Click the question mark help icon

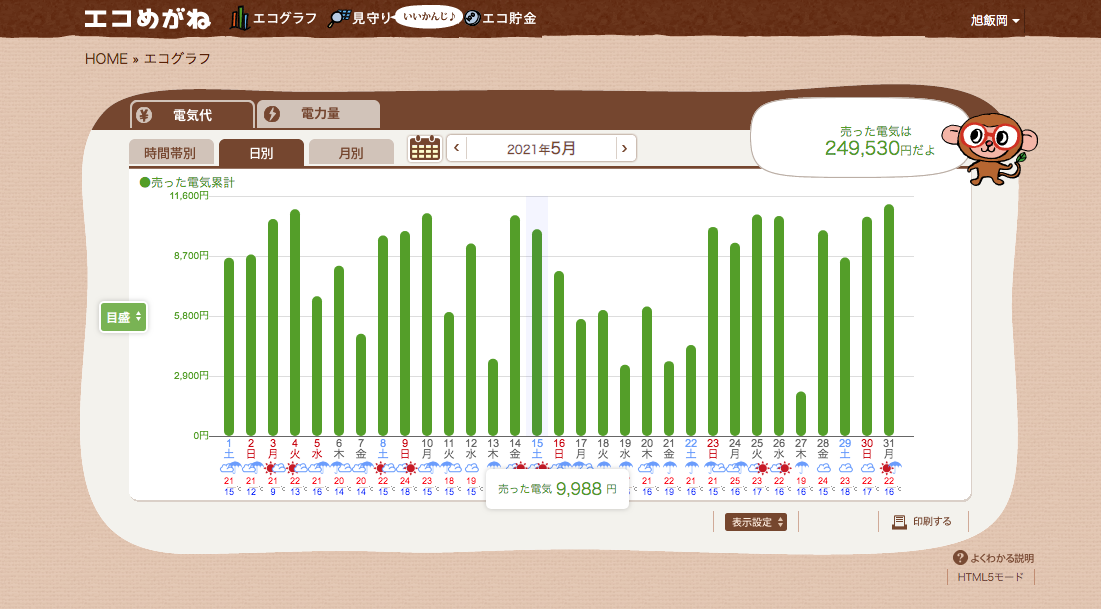960,558
